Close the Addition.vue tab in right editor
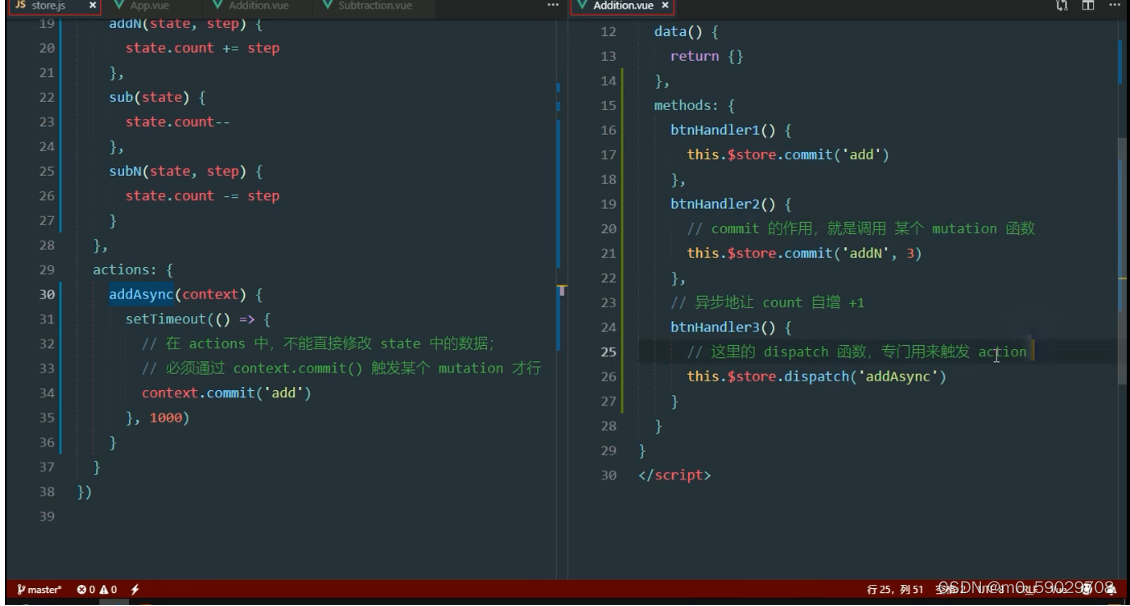The width and height of the screenshot is (1130, 606). coord(665,5)
